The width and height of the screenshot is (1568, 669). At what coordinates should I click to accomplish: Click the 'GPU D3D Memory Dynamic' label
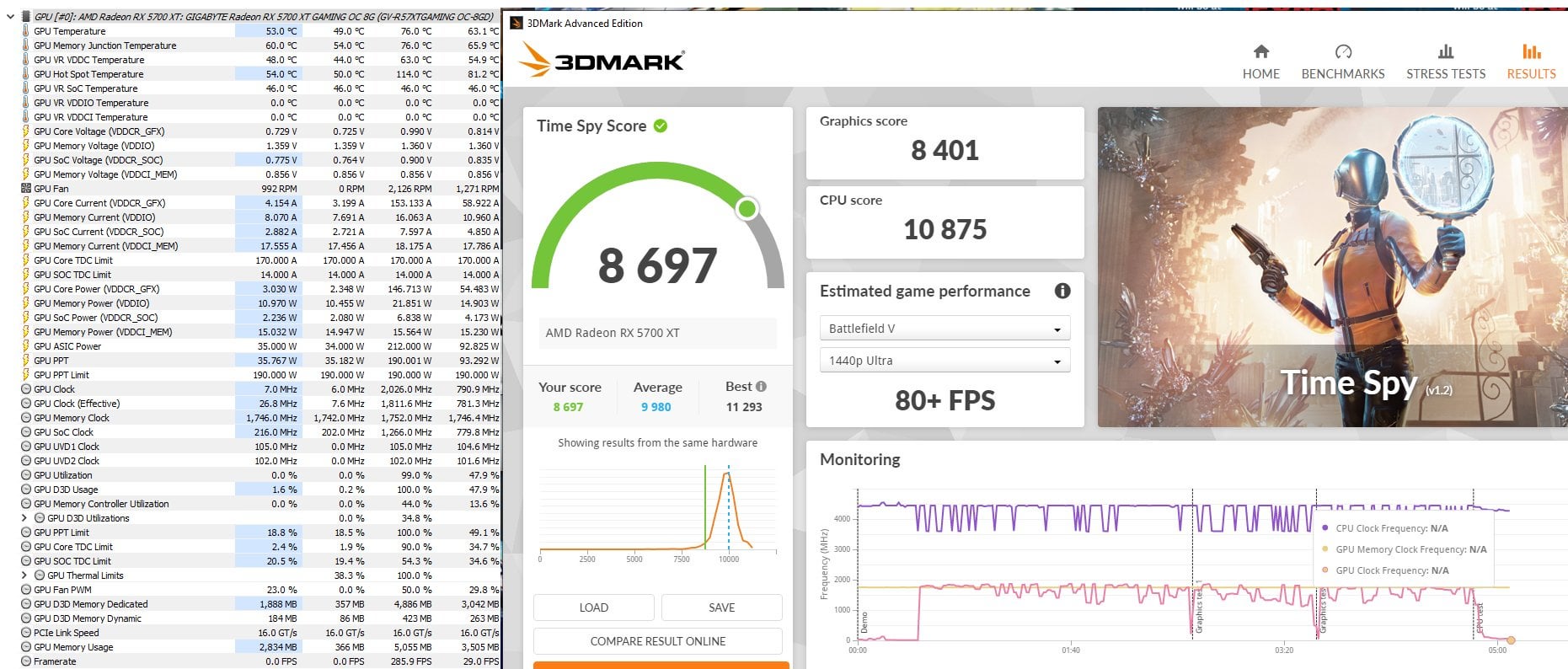click(x=88, y=618)
